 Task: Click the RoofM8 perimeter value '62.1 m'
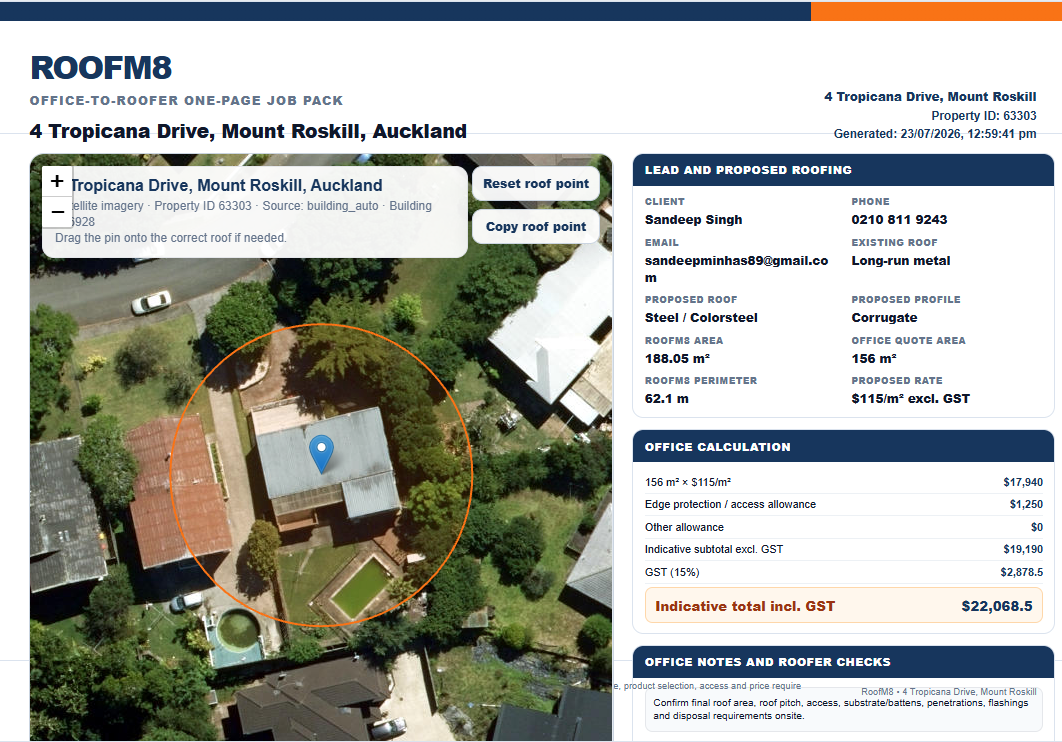(666, 399)
